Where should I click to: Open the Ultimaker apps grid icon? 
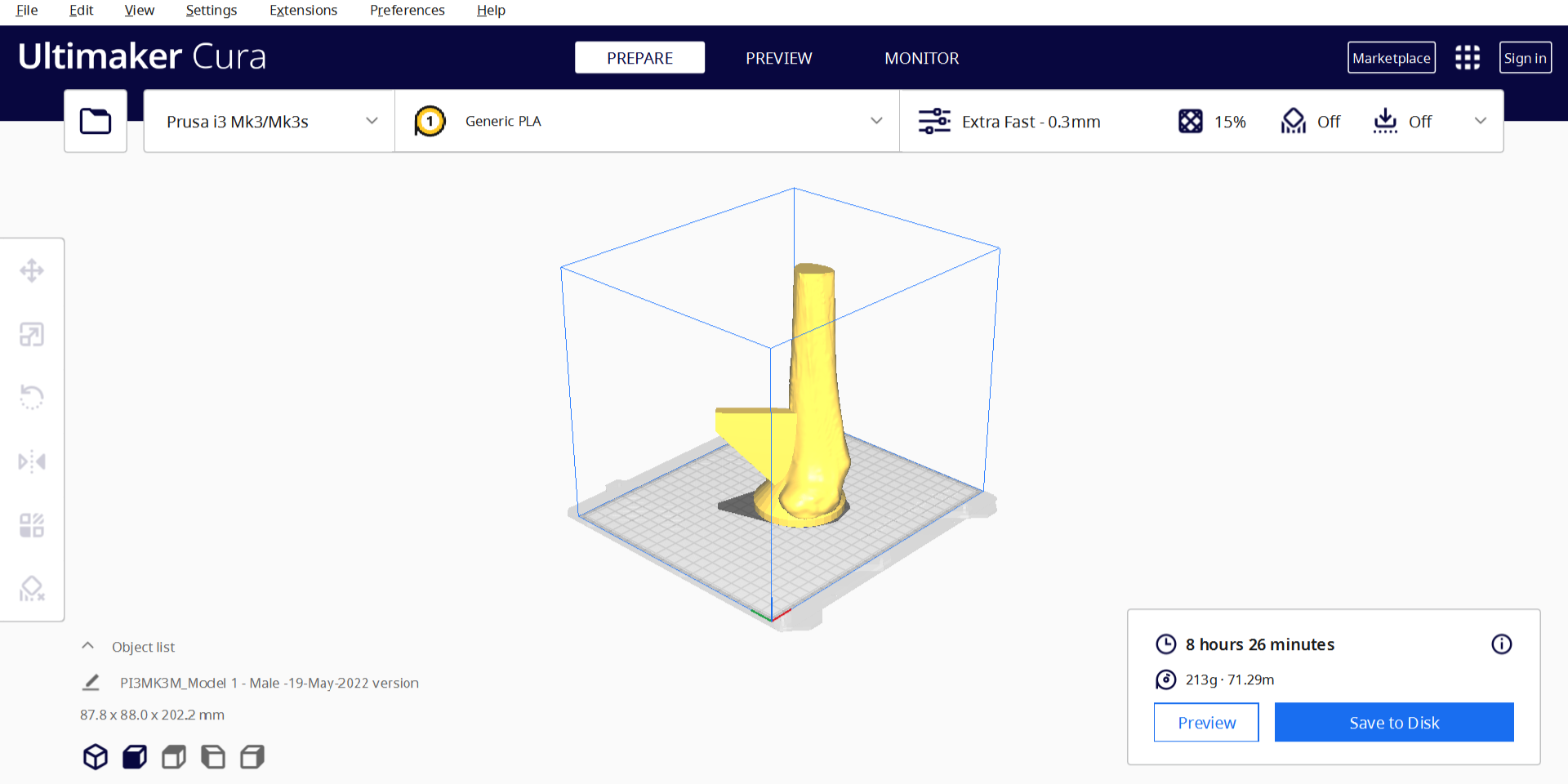tap(1467, 57)
